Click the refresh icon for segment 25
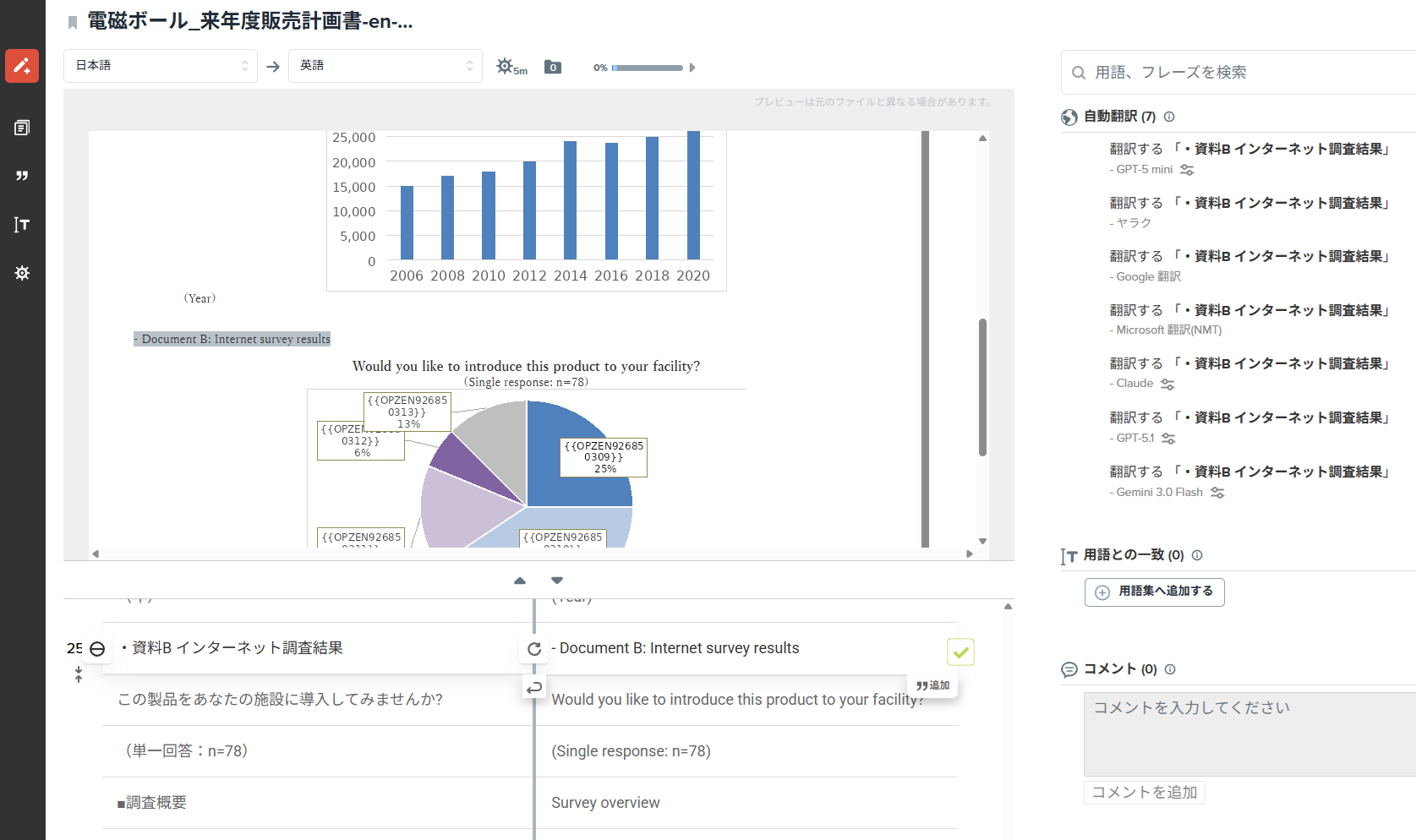Screen dimensions: 1416x840 (x=534, y=649)
